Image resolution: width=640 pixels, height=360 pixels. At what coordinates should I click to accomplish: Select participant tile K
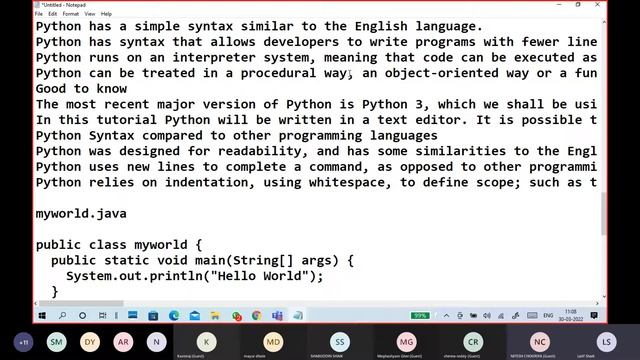tap(206, 342)
